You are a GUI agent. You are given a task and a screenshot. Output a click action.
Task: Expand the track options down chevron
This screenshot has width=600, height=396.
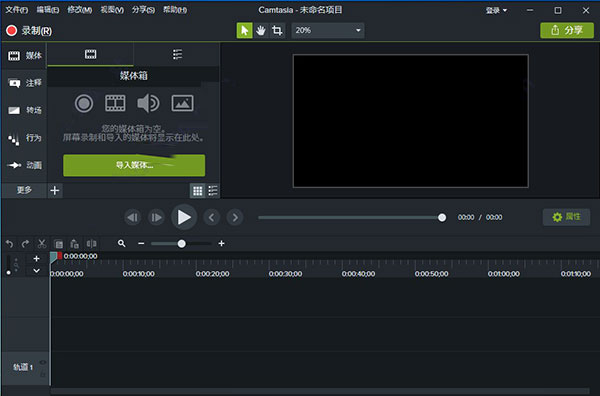pyautogui.click(x=36, y=271)
